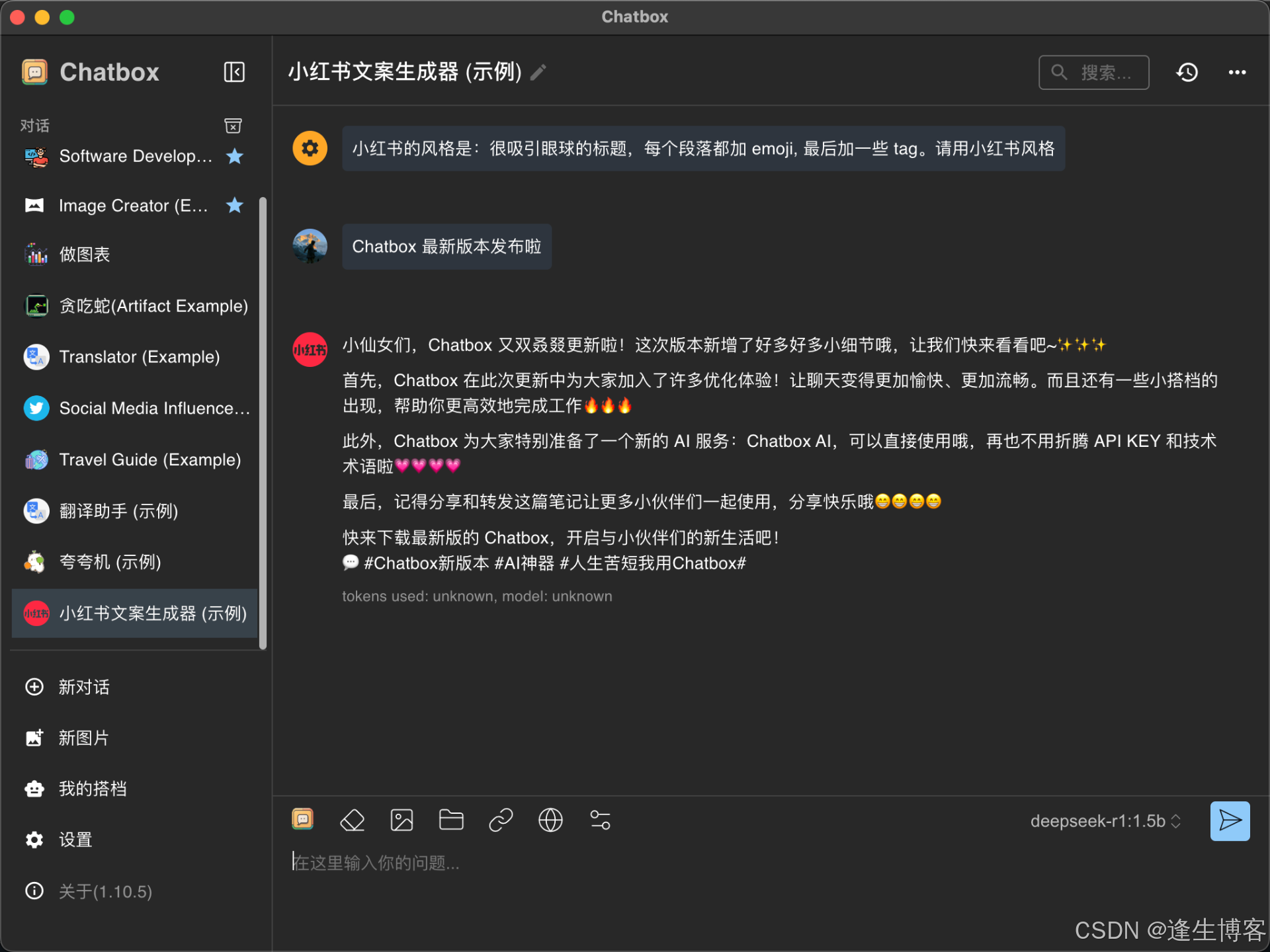Screen dimensions: 1270x952
Task: Open the deepseek-r1:1.5b model dropdown
Action: (1105, 821)
